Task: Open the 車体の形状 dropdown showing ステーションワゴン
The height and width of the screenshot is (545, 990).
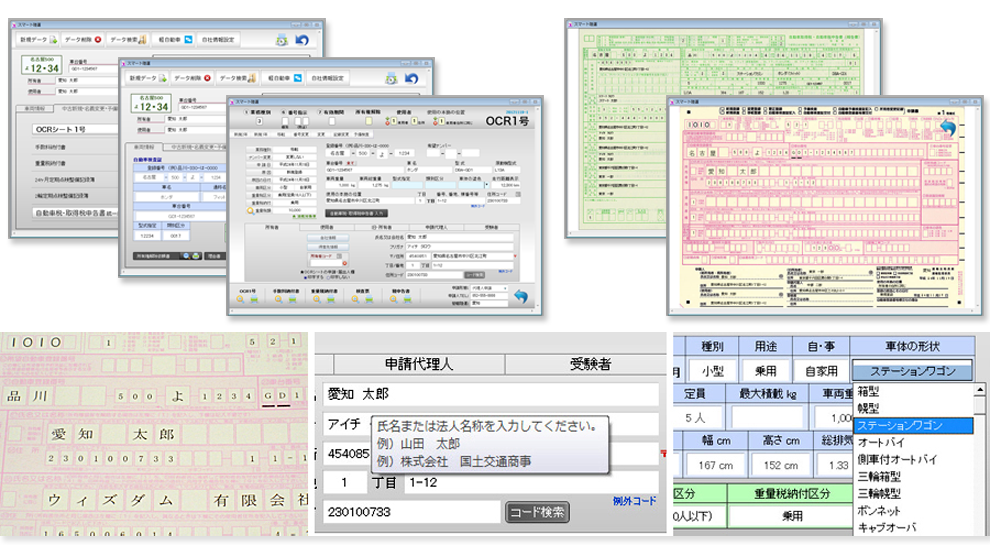Action: click(912, 371)
